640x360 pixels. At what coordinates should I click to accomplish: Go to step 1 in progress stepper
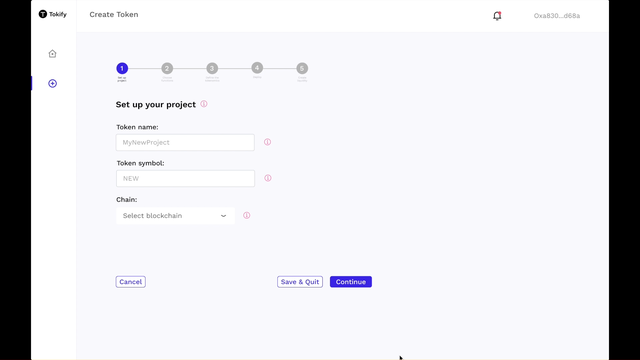point(122,68)
